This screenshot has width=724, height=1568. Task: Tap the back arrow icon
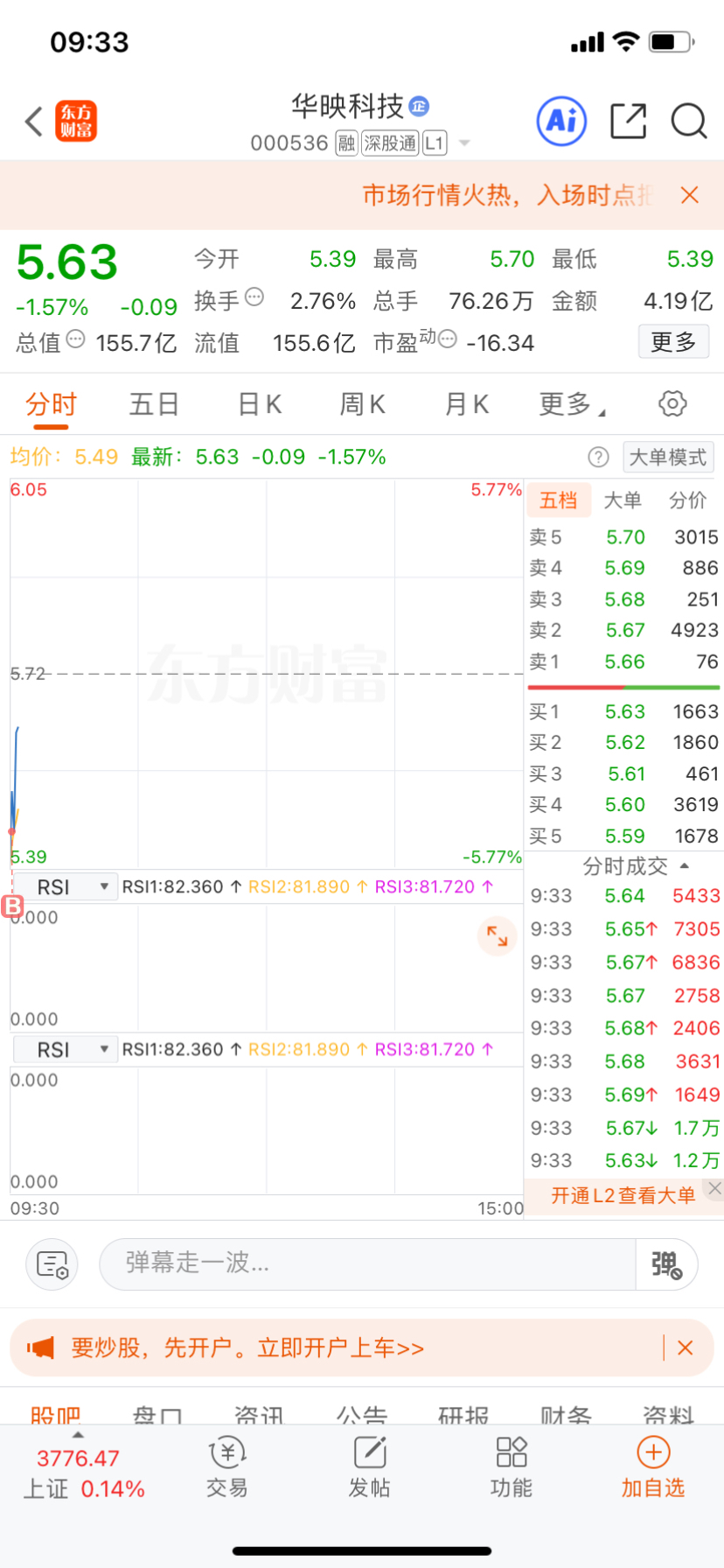coord(34,122)
